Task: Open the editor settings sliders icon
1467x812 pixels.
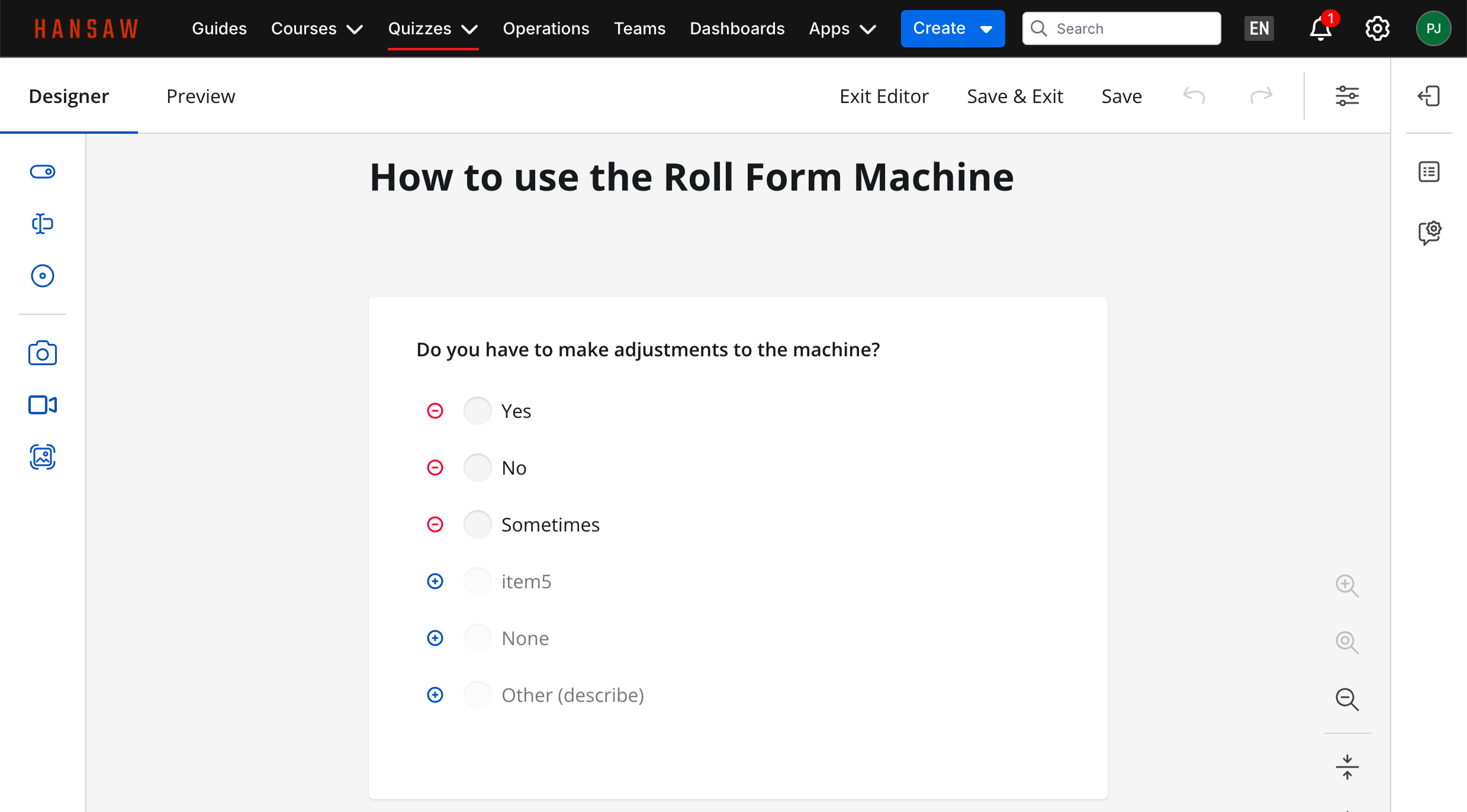Action: coord(1347,96)
